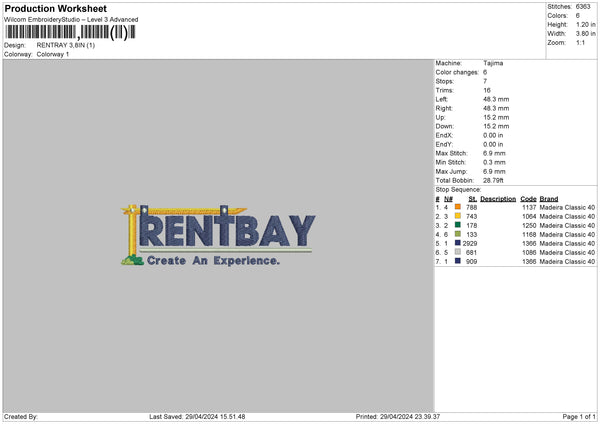Click stitch count 788 in row 1
The width and height of the screenshot is (600, 424).
(x=471, y=207)
